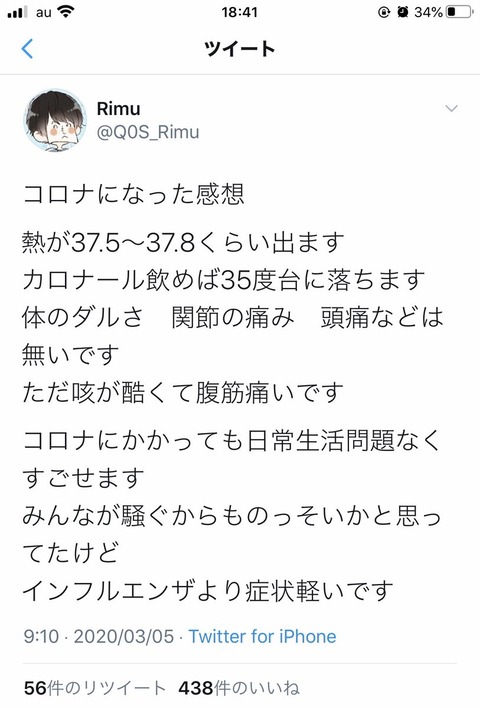This screenshot has width=480, height=708.
Task: Open the @Q0S_Rimu handle
Action: pyautogui.click(x=148, y=132)
